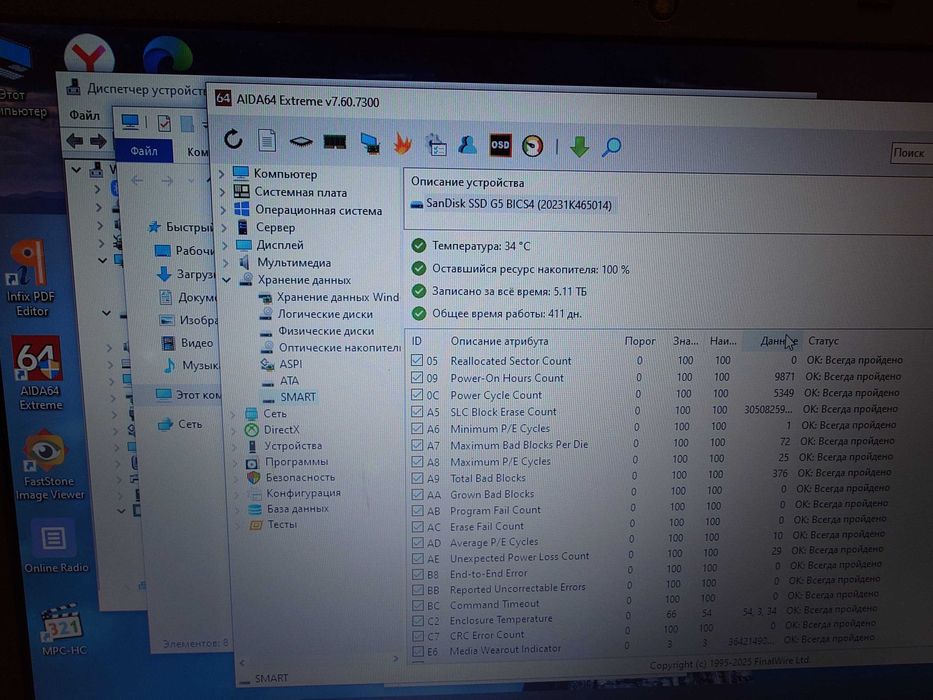Toggle checkbox for AB Program Fail Count
The image size is (933, 700).
(x=418, y=510)
